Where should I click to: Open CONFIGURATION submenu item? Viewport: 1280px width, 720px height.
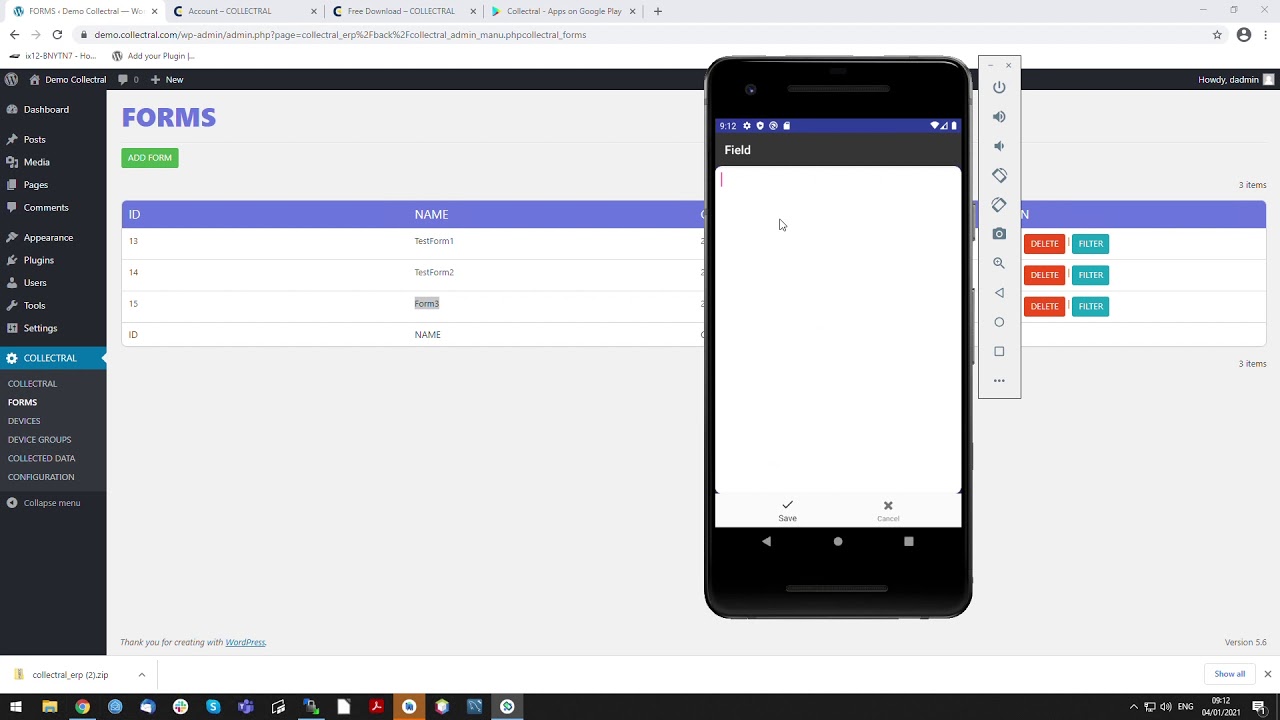tap(41, 477)
